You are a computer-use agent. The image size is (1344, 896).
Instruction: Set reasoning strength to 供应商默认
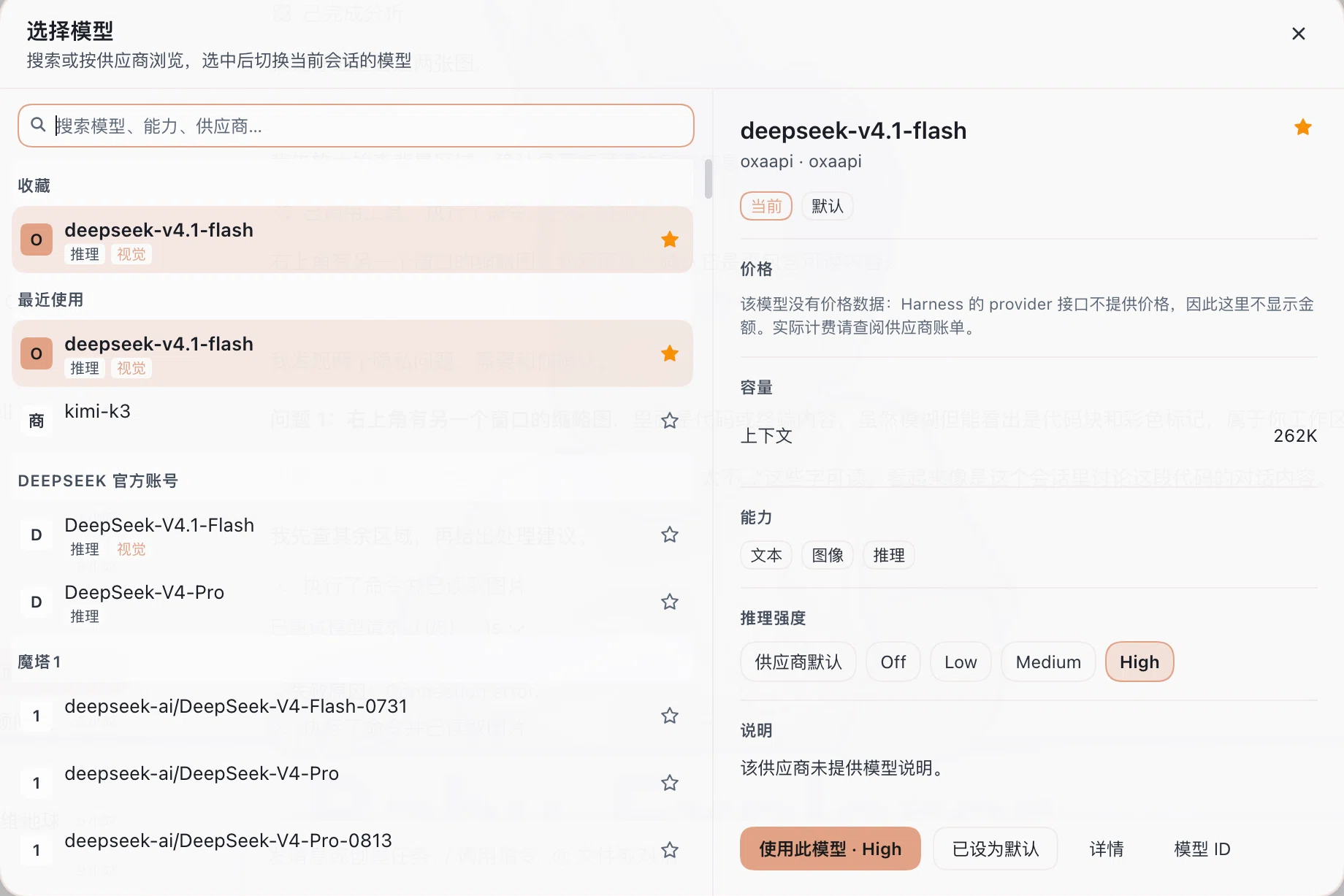pos(798,662)
